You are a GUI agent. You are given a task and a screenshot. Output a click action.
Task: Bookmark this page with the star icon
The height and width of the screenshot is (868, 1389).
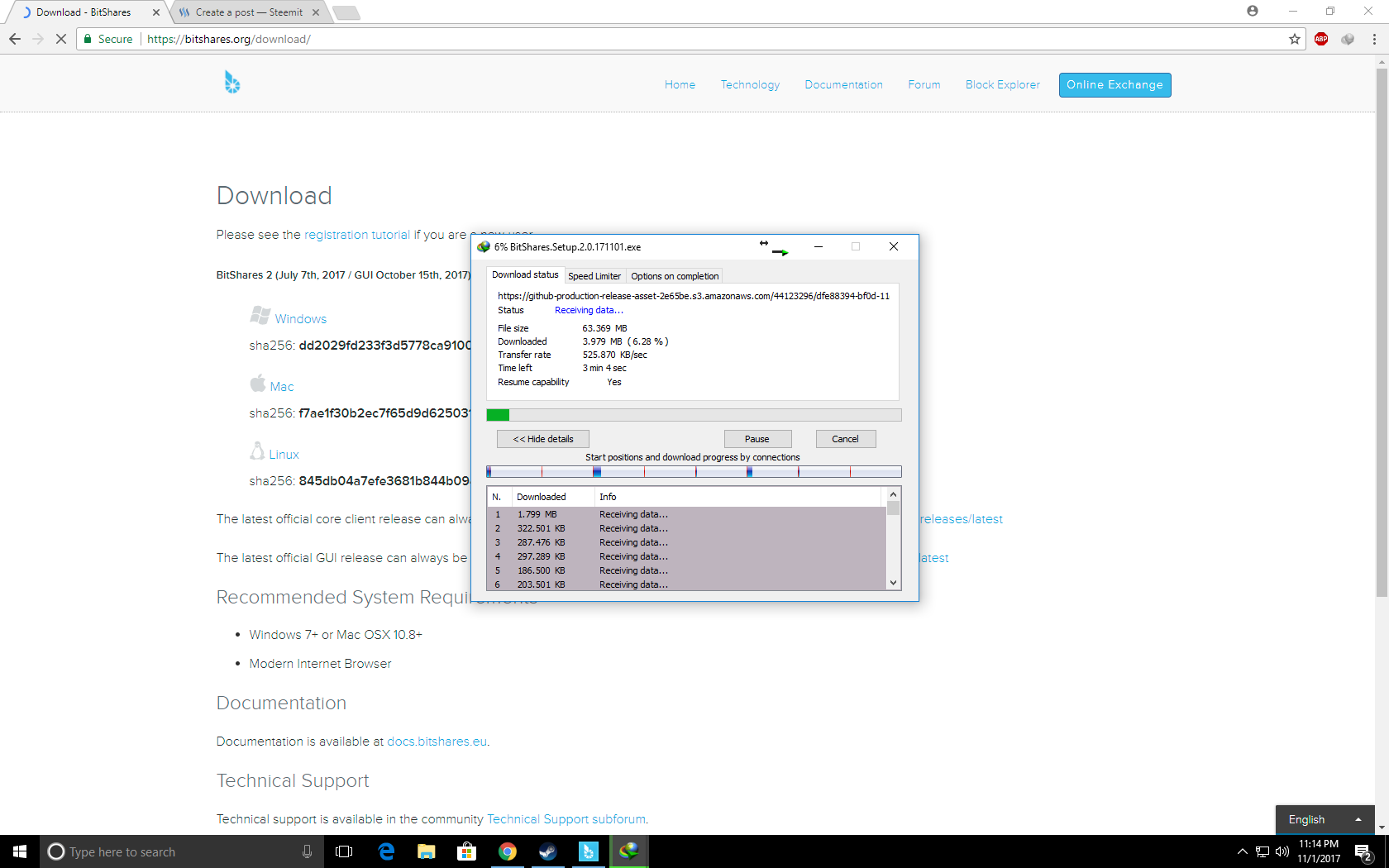[1295, 39]
